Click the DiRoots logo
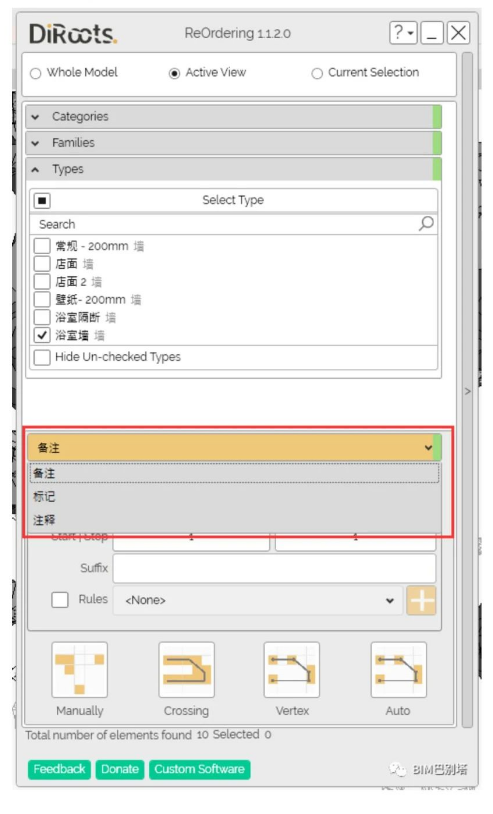The width and height of the screenshot is (493, 814). click(73, 34)
